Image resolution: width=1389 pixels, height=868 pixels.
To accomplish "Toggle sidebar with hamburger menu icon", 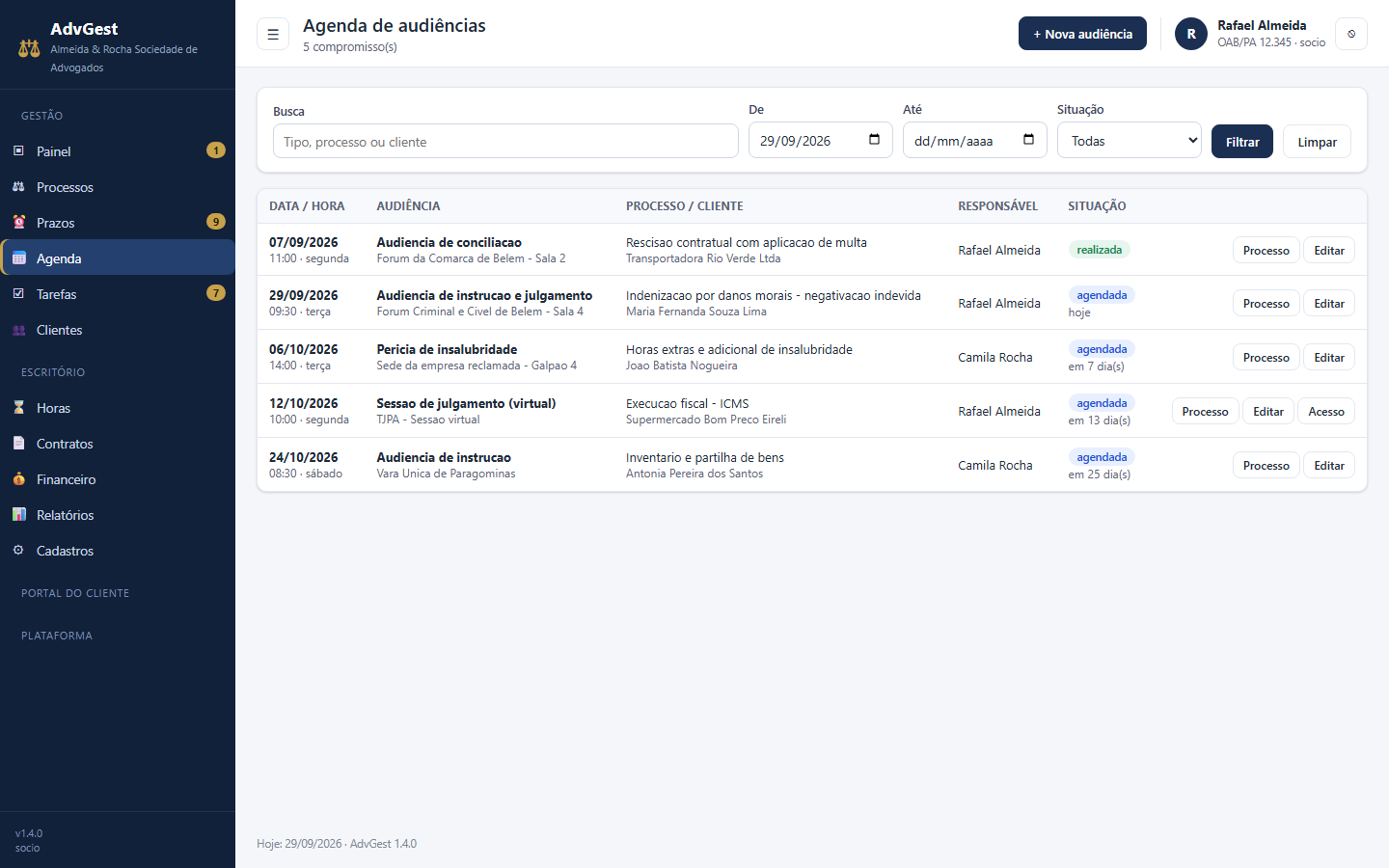I will point(273,34).
